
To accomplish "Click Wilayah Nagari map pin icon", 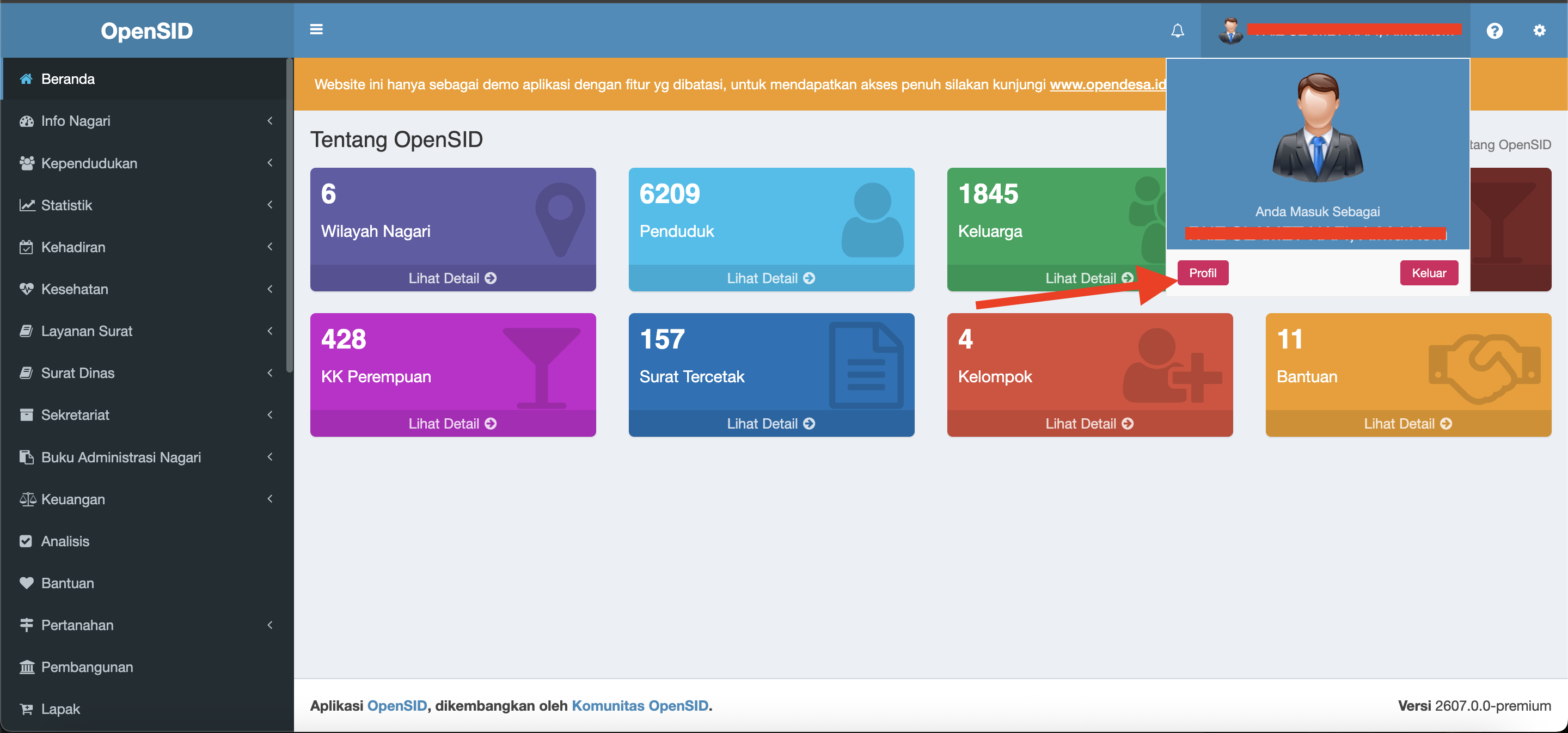I will tap(560, 220).
